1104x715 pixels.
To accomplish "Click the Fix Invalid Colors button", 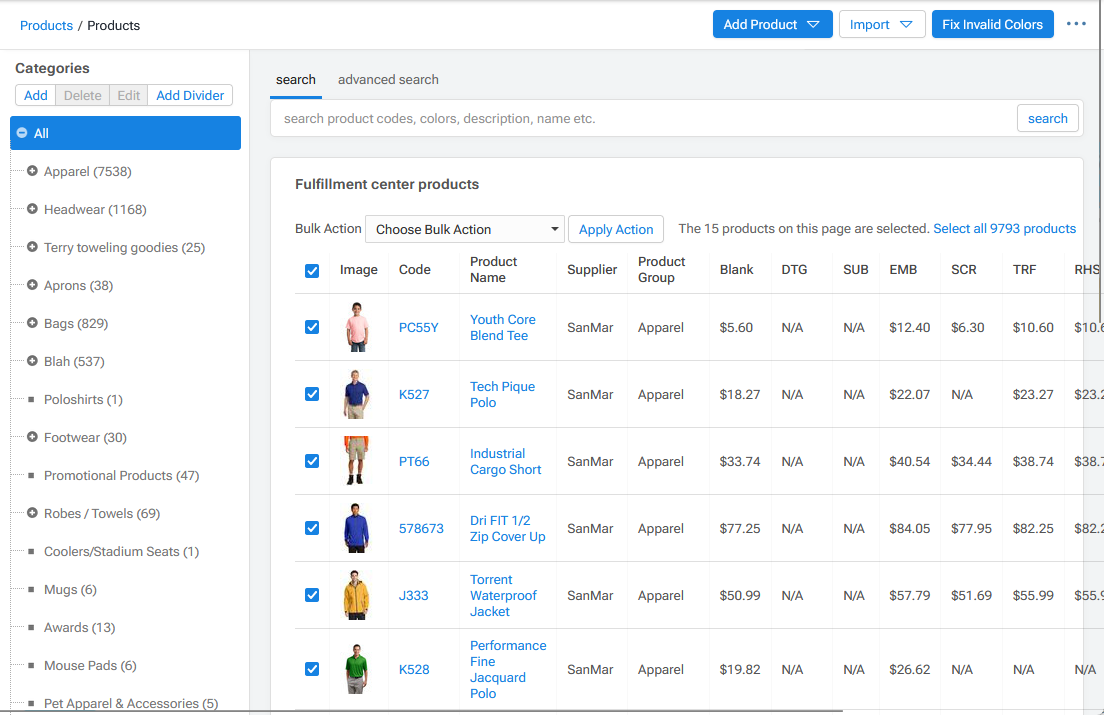I will pos(992,24).
